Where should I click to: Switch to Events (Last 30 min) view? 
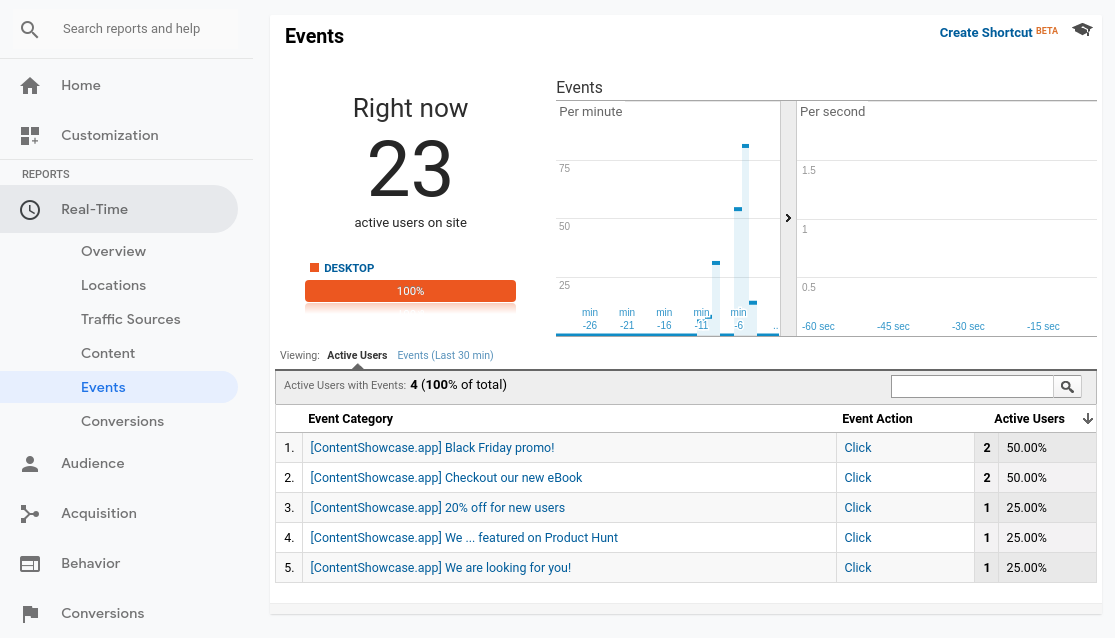click(x=445, y=356)
